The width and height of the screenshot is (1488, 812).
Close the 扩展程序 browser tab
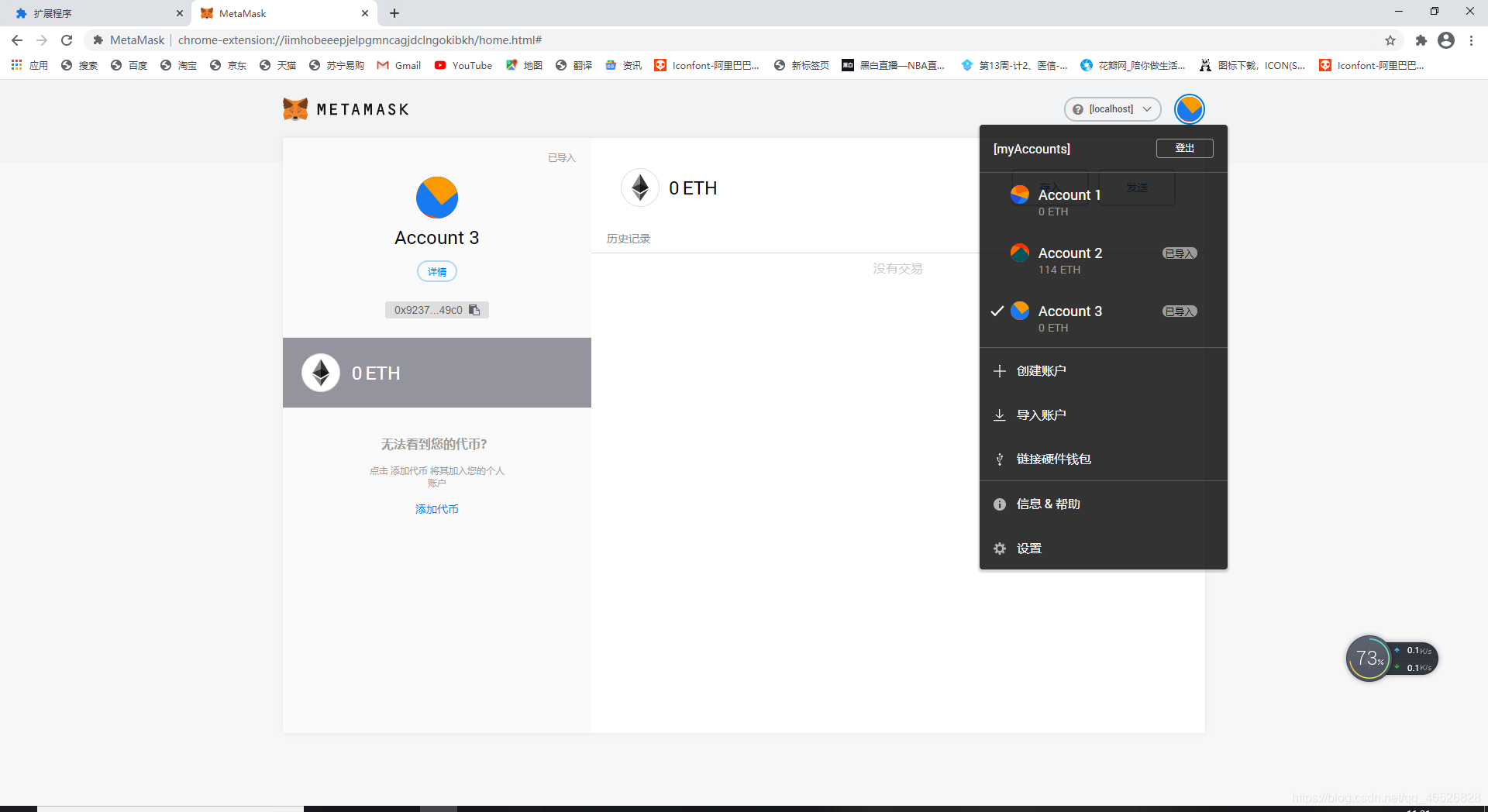coord(179,13)
